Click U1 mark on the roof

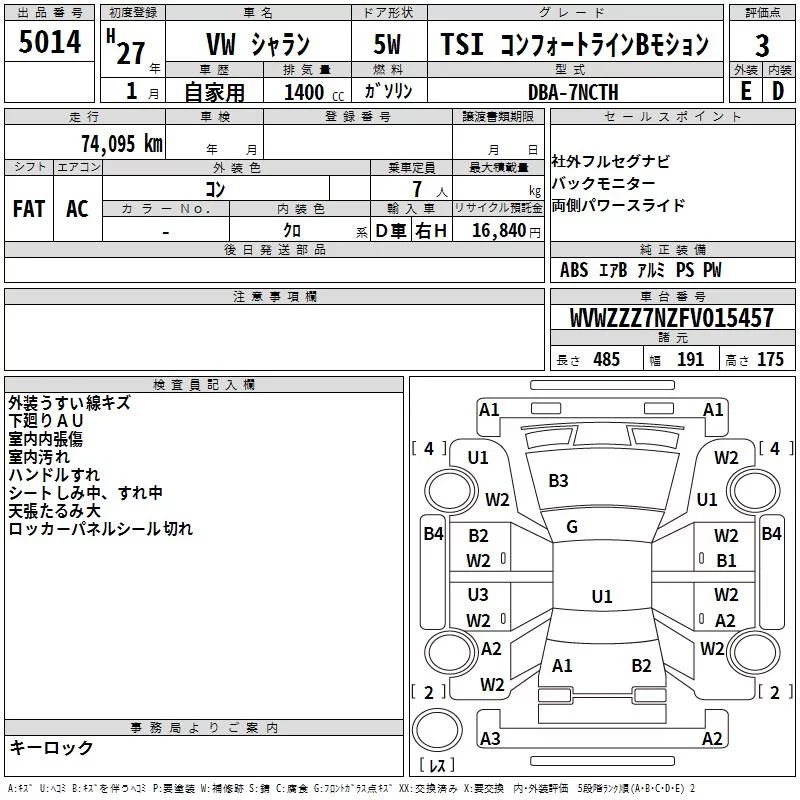602,596
